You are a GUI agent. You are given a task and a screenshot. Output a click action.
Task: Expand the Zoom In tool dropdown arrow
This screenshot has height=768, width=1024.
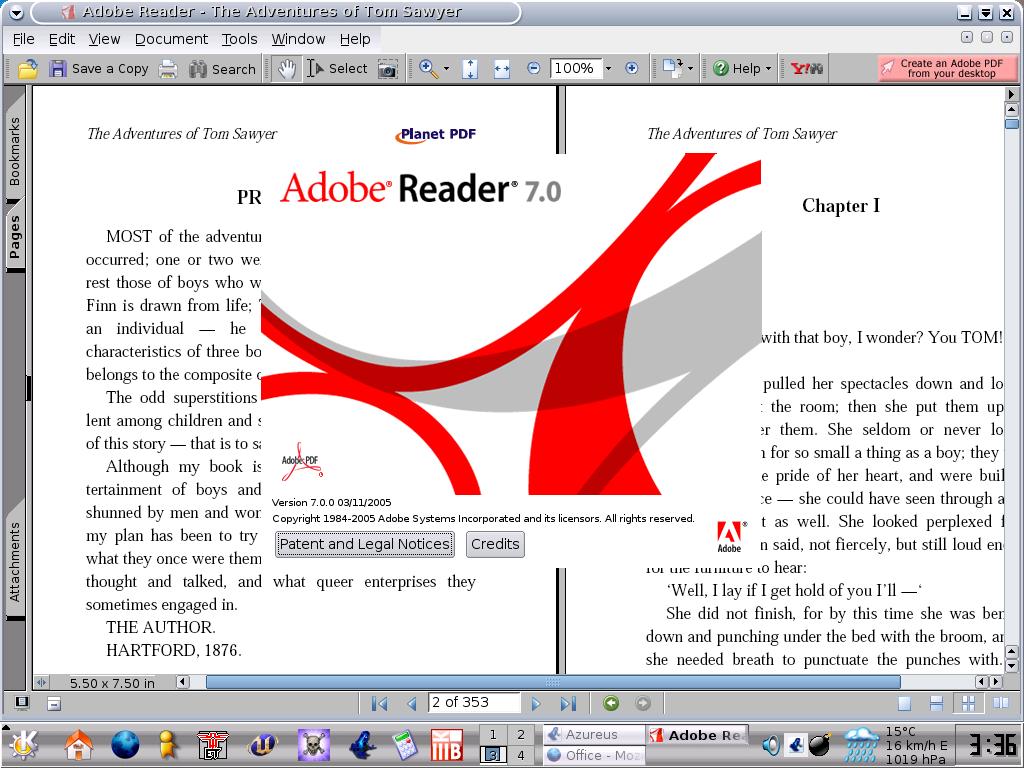pos(446,69)
